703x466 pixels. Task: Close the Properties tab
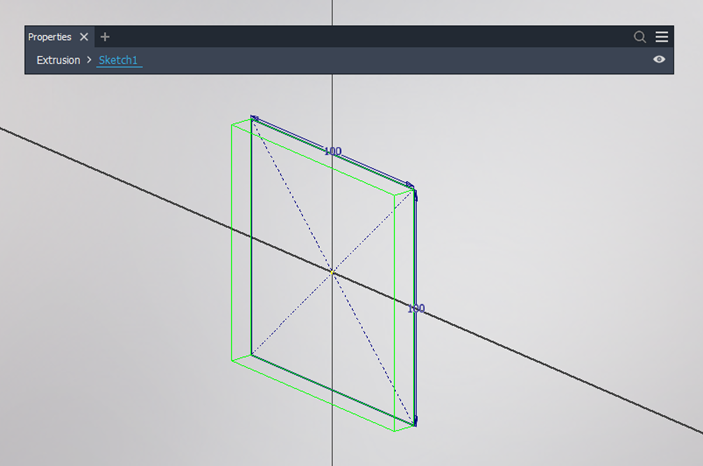pyautogui.click(x=84, y=37)
